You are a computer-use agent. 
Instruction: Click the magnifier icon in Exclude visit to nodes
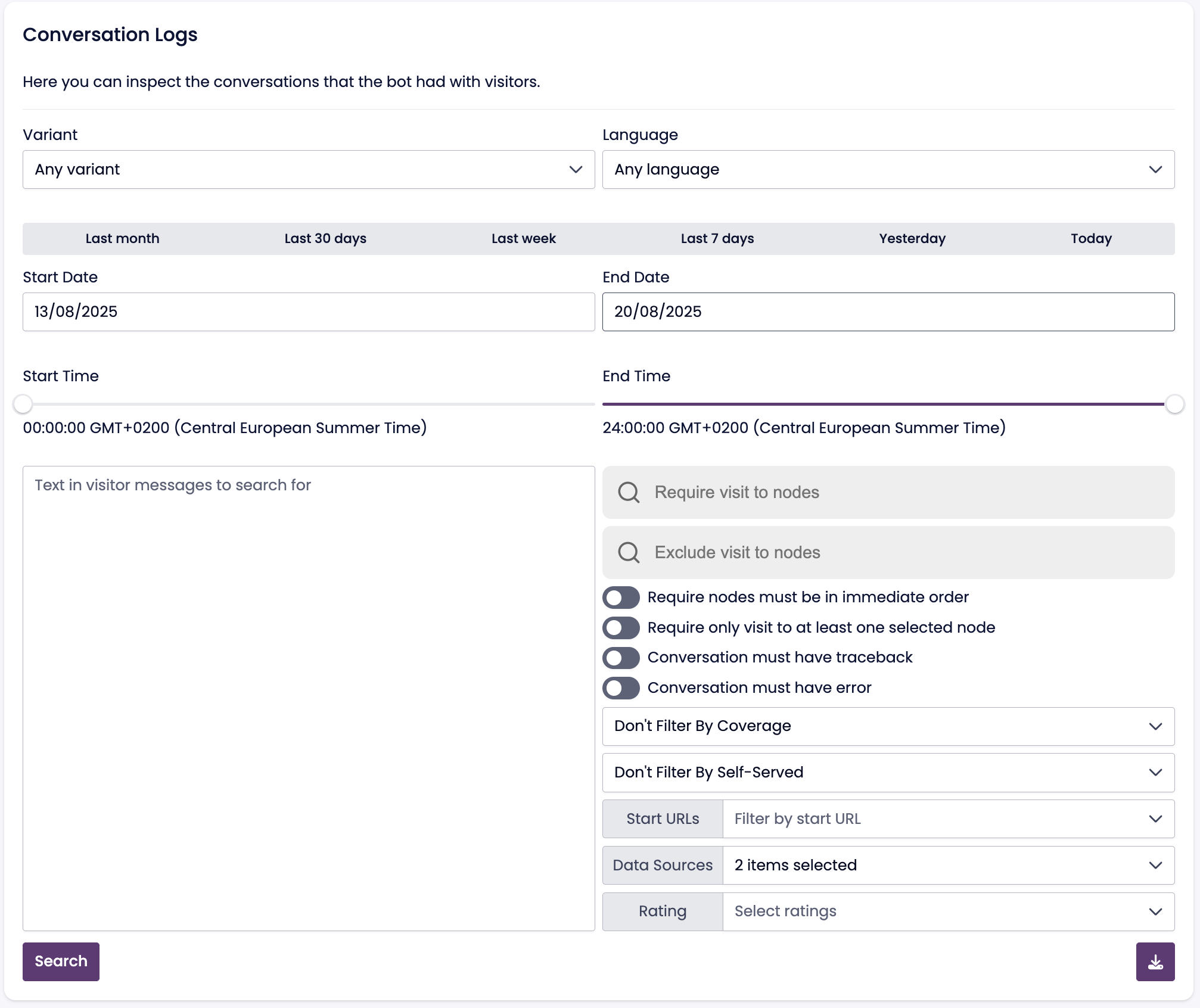(629, 552)
